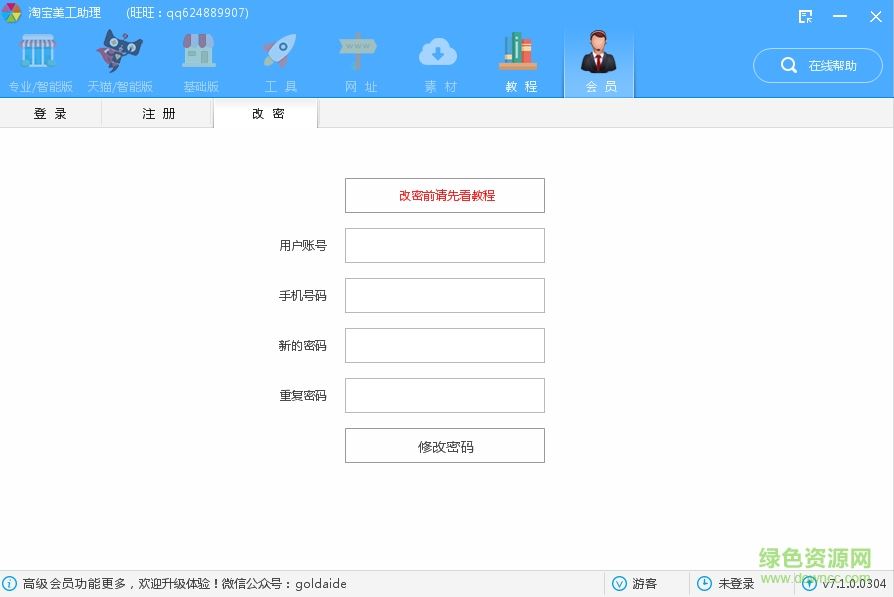
Task: Click the 新的密码 new password field
Action: [444, 345]
